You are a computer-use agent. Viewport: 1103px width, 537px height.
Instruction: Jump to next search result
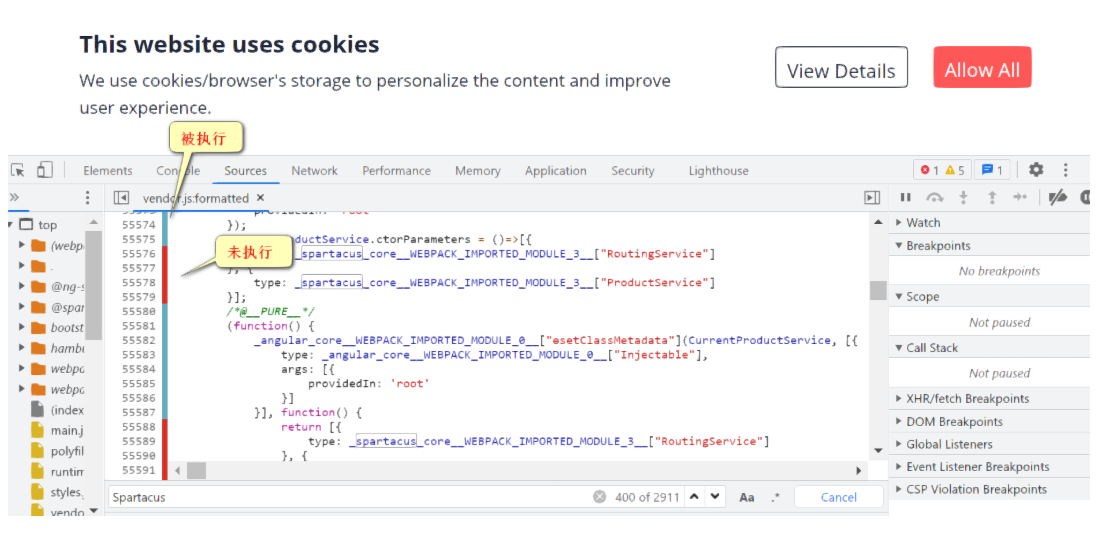click(x=716, y=497)
